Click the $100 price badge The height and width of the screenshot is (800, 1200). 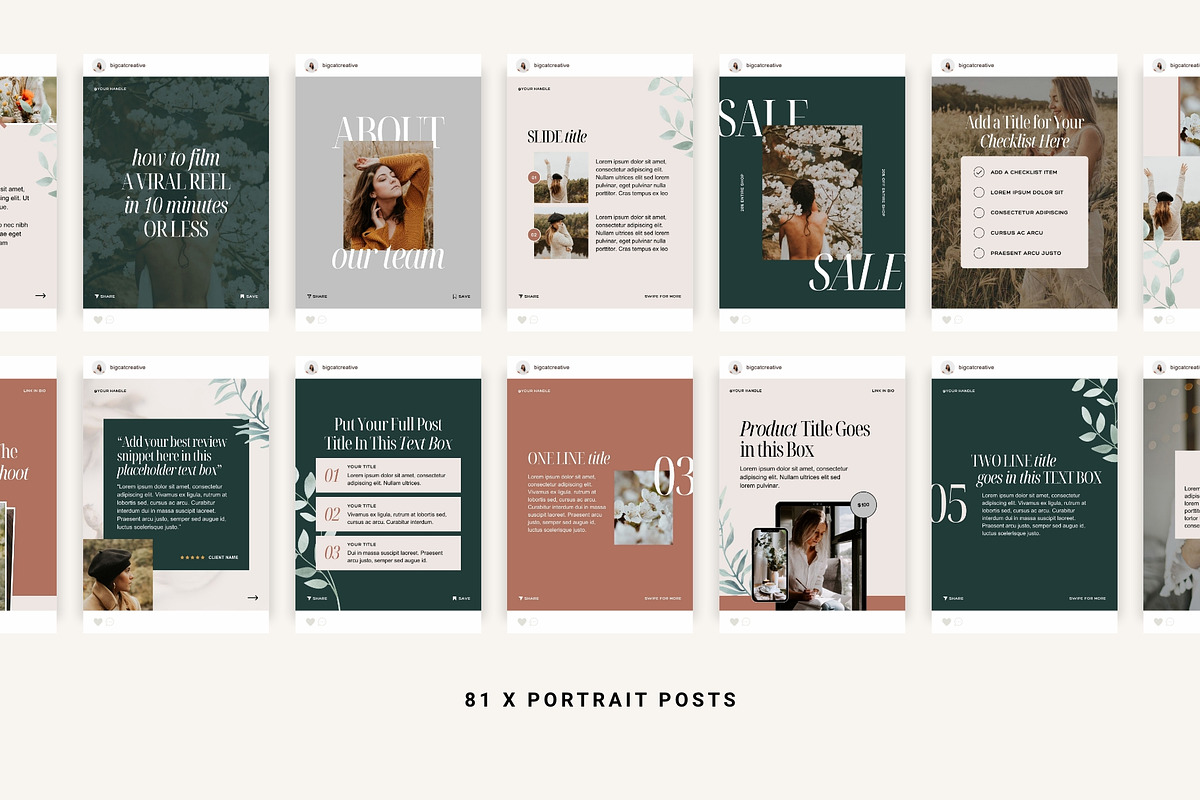click(x=863, y=505)
